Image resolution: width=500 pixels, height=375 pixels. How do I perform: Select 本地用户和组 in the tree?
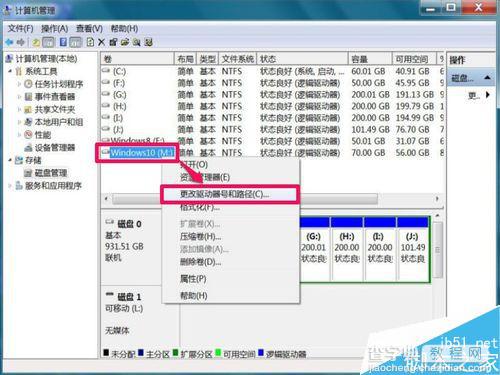point(59,122)
